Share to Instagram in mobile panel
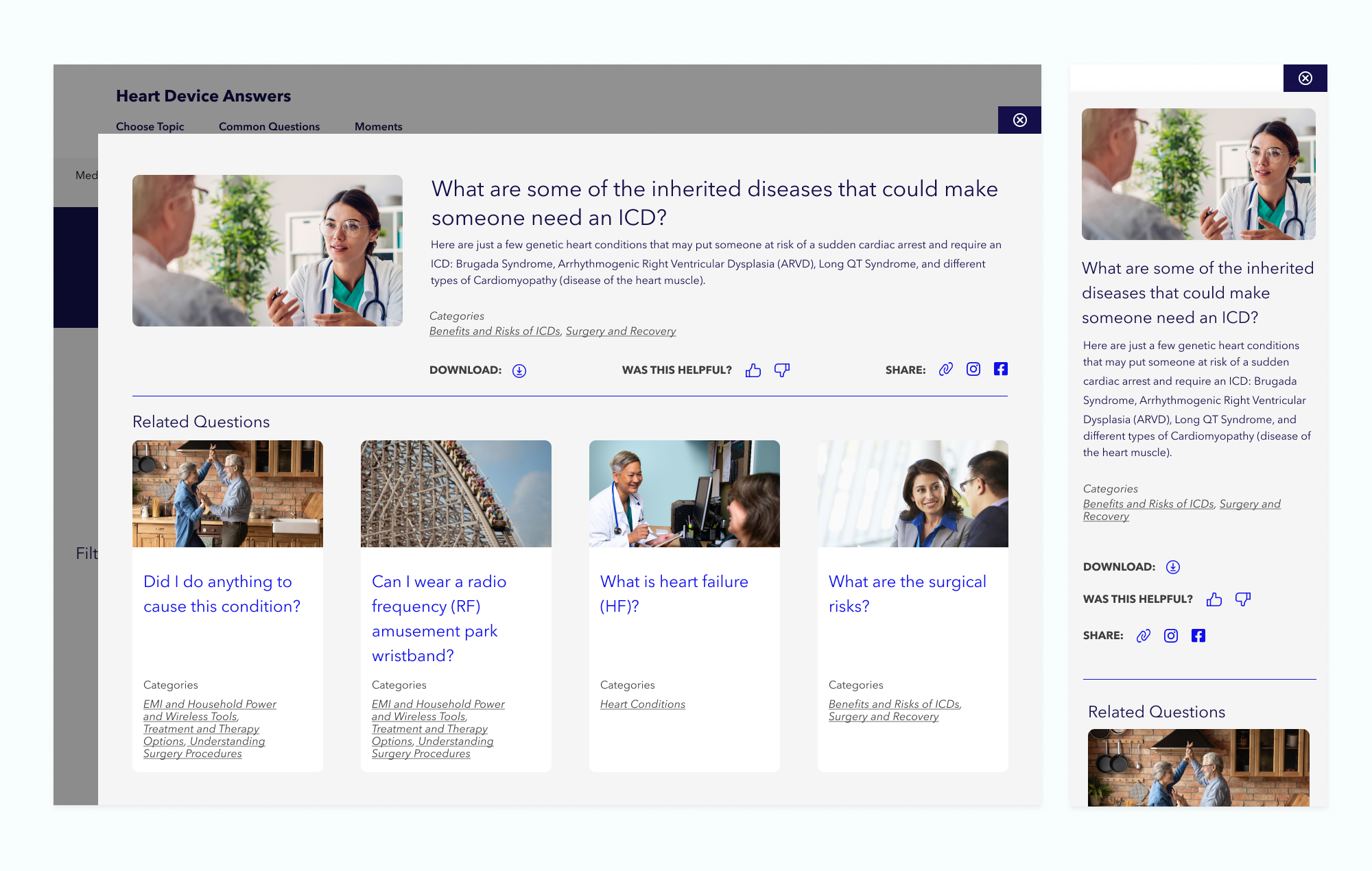Image resolution: width=1372 pixels, height=871 pixels. click(x=1171, y=636)
